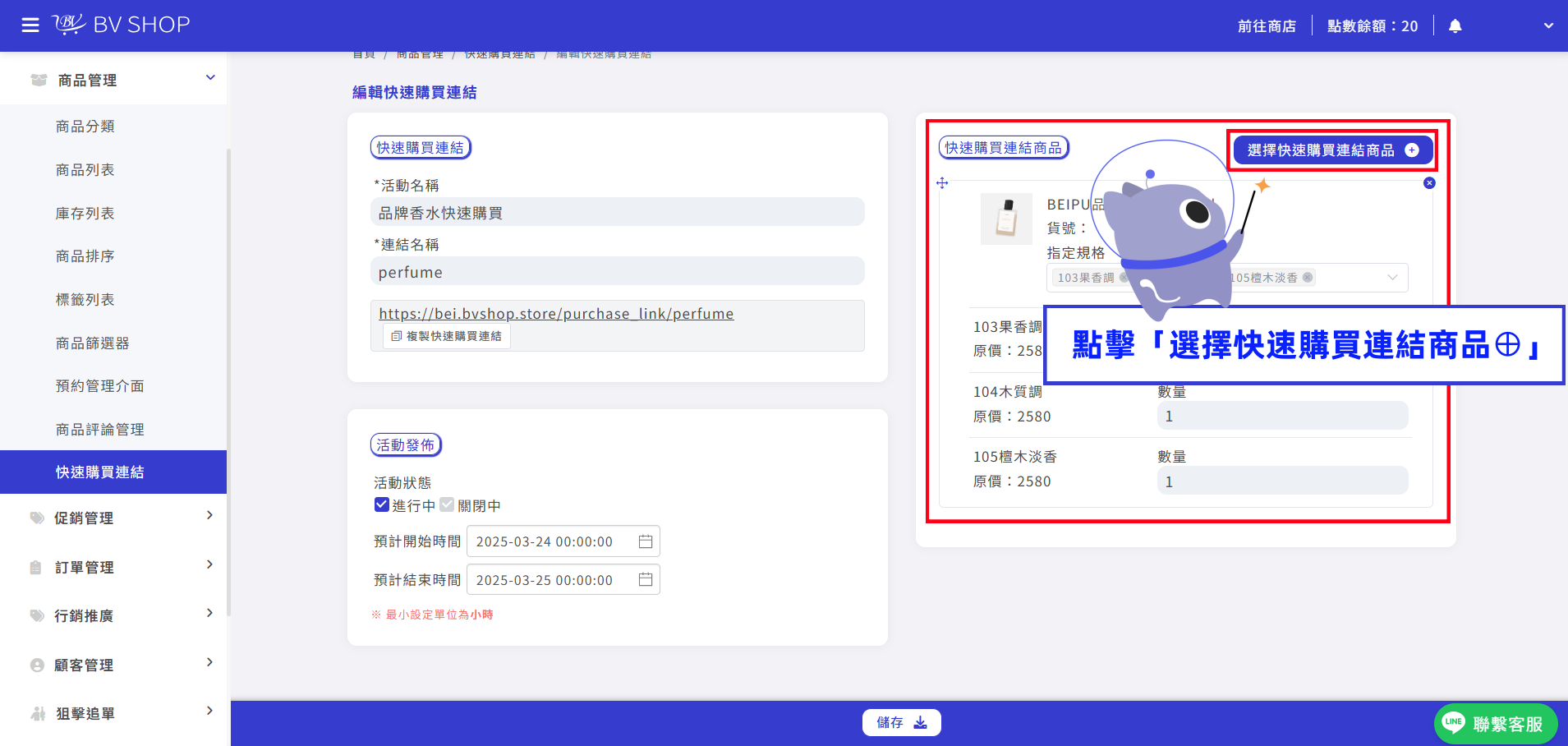Open the bei.bvshop.store purchase link URL
The image size is (1568, 746).
click(x=556, y=314)
